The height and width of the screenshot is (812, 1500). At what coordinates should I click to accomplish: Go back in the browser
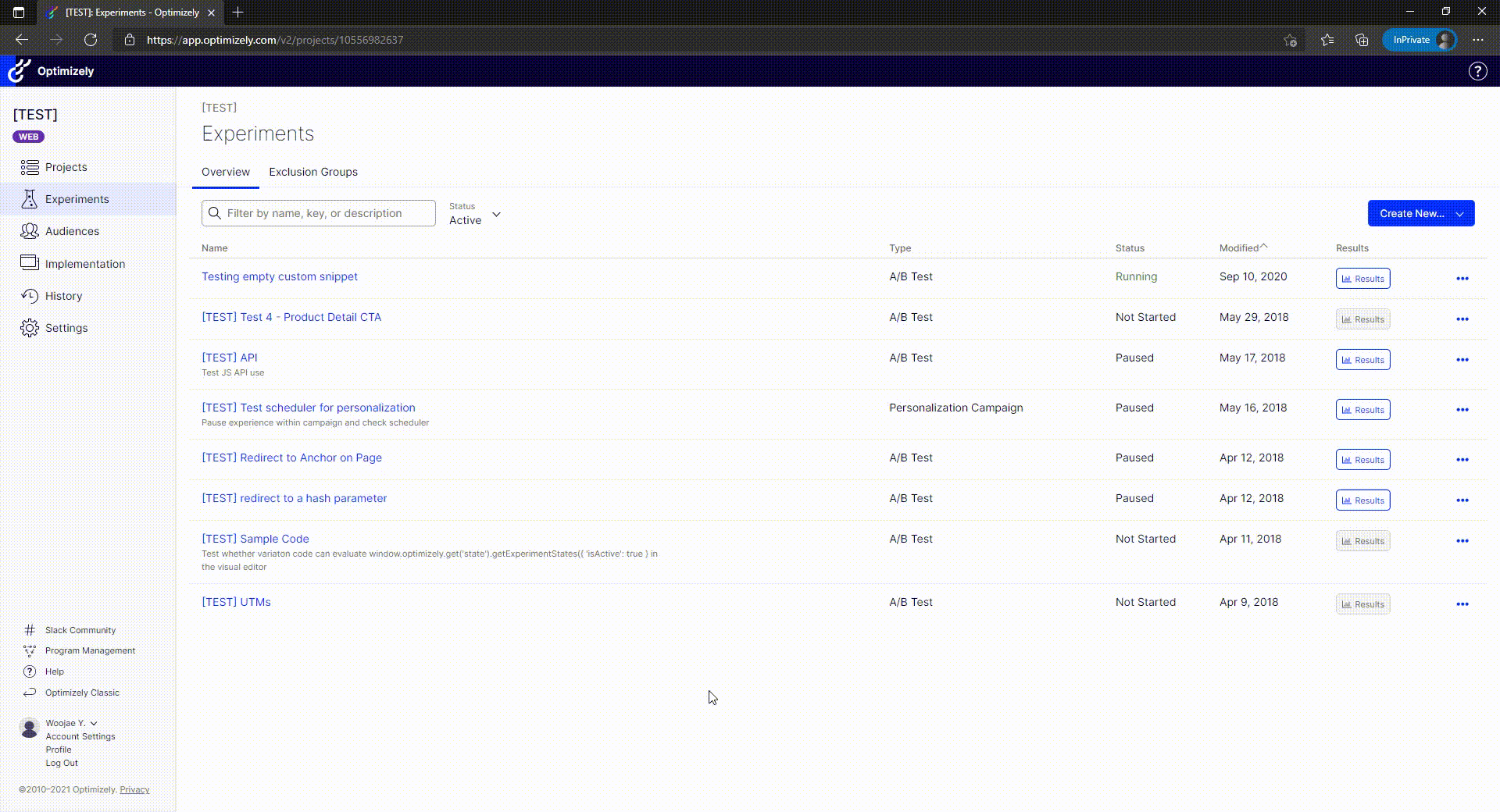pyautogui.click(x=22, y=40)
